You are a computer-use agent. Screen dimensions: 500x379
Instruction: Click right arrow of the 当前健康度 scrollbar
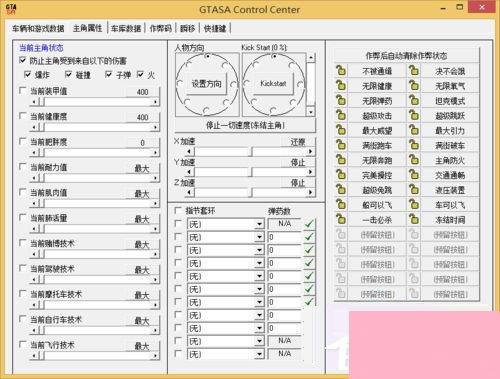point(155,127)
